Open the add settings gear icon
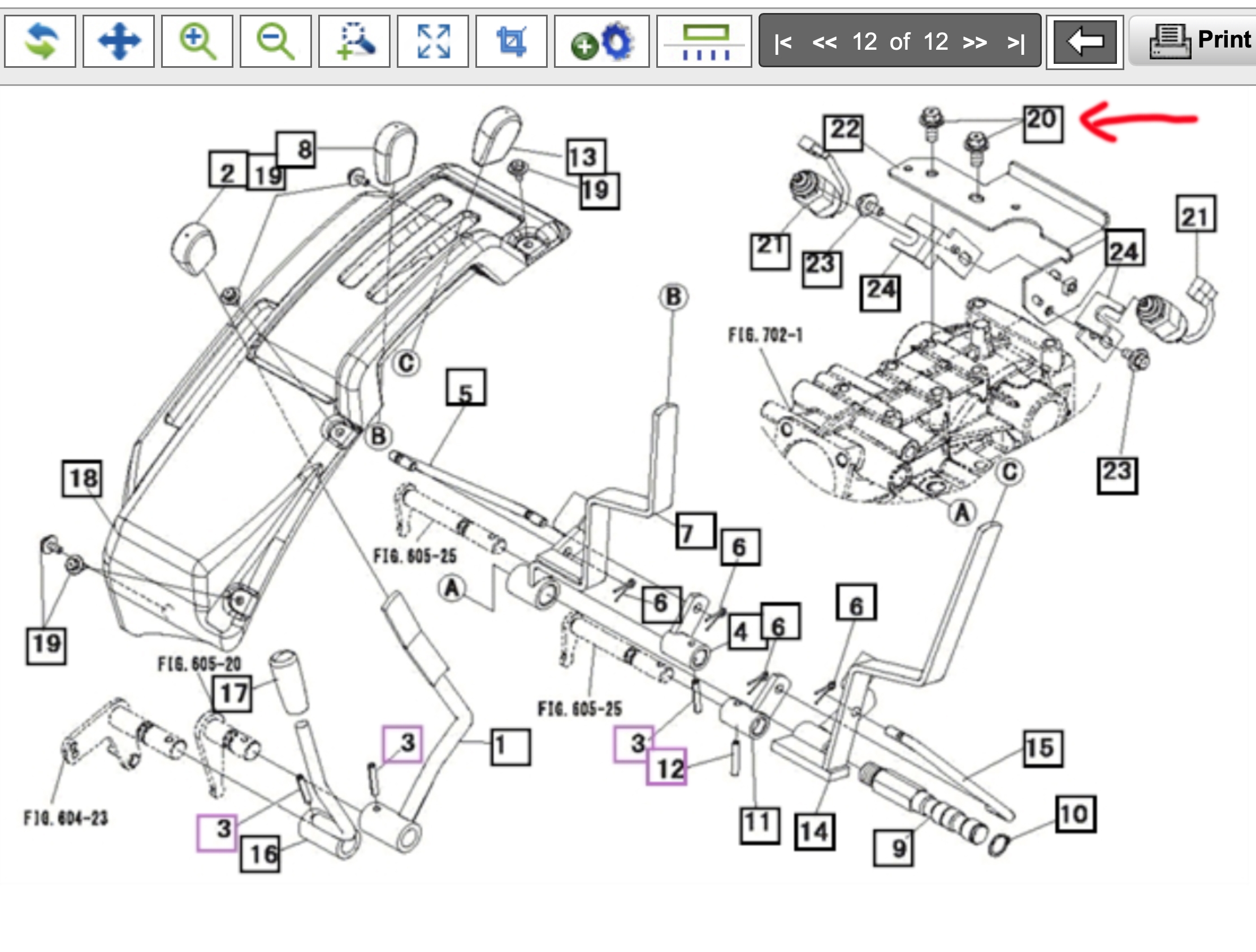This screenshot has width=1256, height=952. [601, 41]
